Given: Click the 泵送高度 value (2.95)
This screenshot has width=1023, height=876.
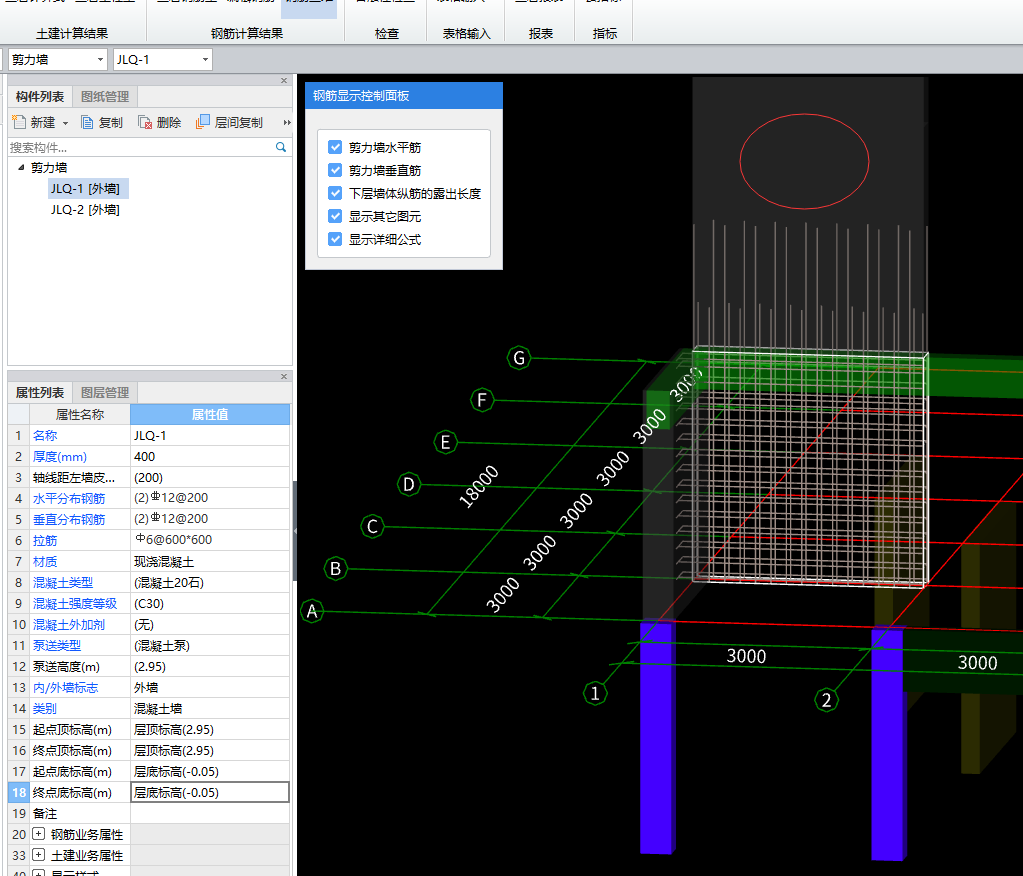Looking at the screenshot, I should [x=210, y=667].
